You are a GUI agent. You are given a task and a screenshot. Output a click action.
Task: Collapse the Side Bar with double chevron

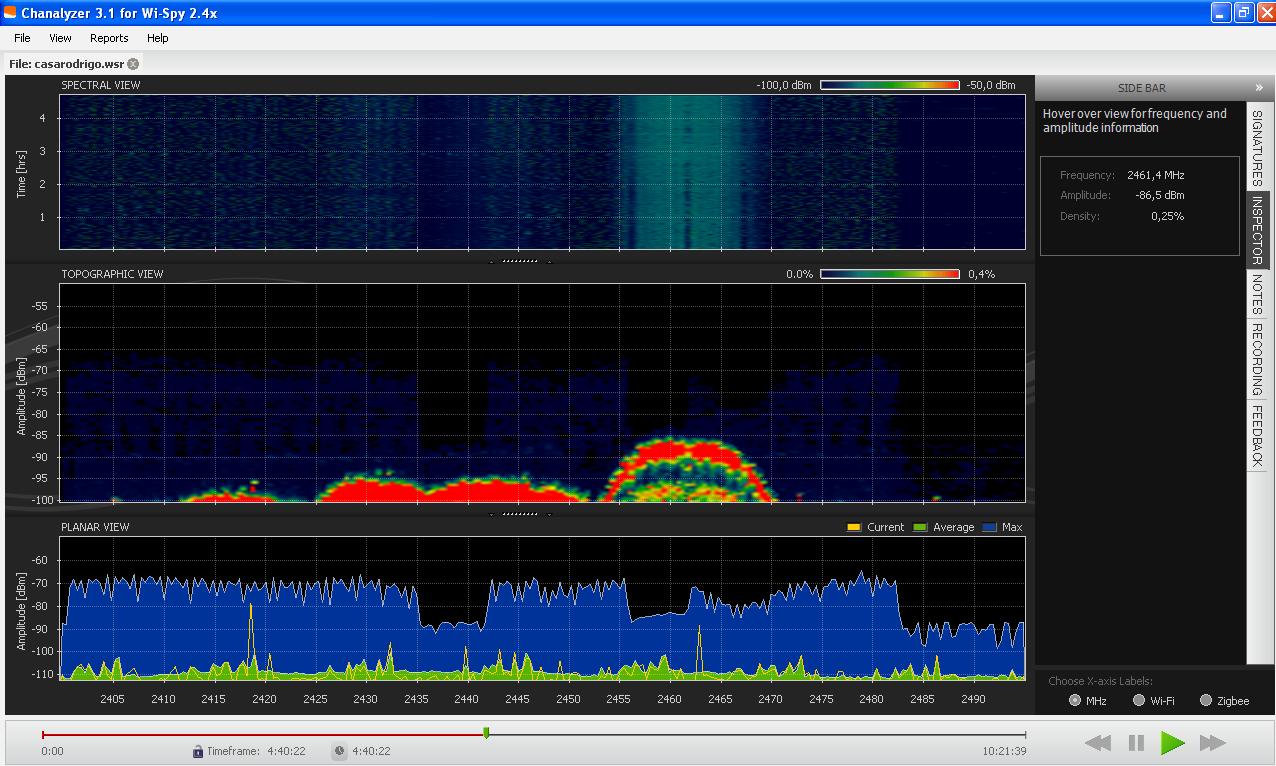click(1259, 88)
